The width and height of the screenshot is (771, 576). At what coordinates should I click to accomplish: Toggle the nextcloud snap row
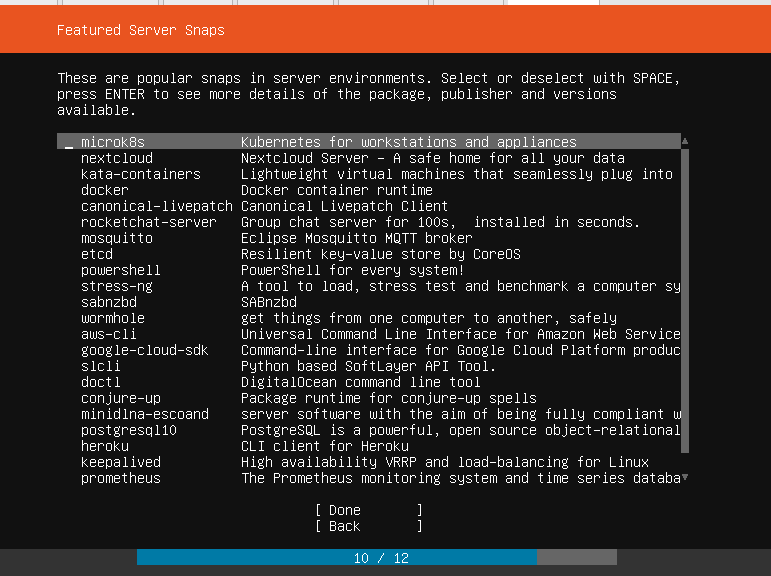[x=369, y=158]
